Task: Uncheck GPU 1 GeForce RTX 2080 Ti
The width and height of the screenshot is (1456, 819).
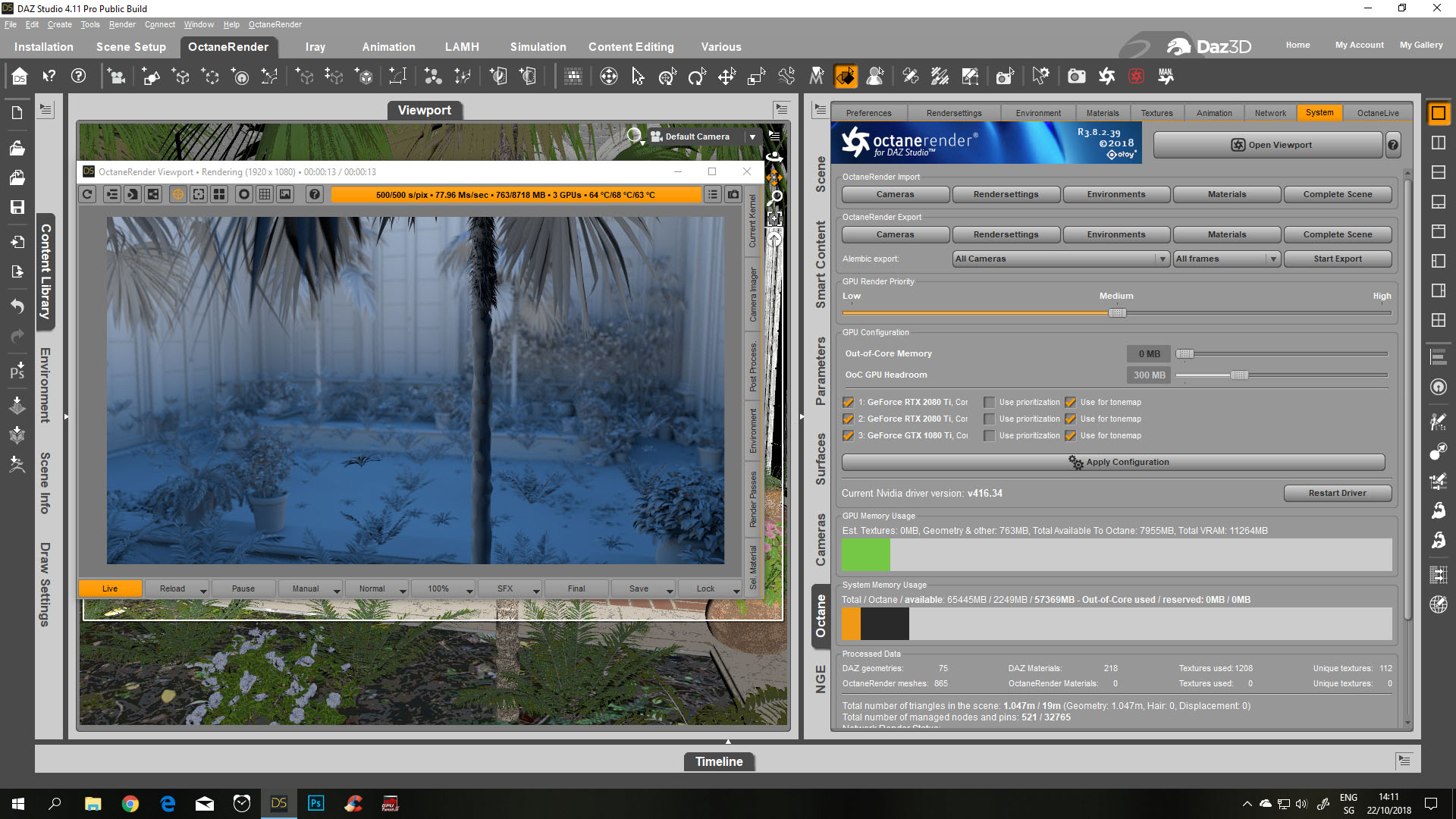Action: pyautogui.click(x=849, y=403)
